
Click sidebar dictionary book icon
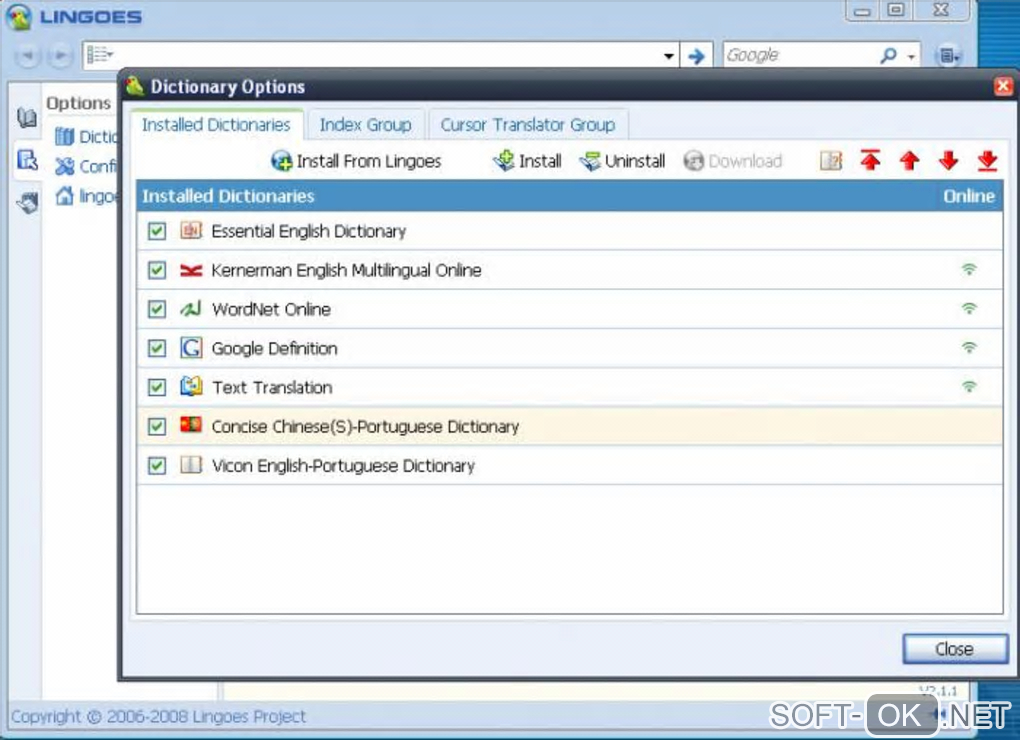click(27, 118)
